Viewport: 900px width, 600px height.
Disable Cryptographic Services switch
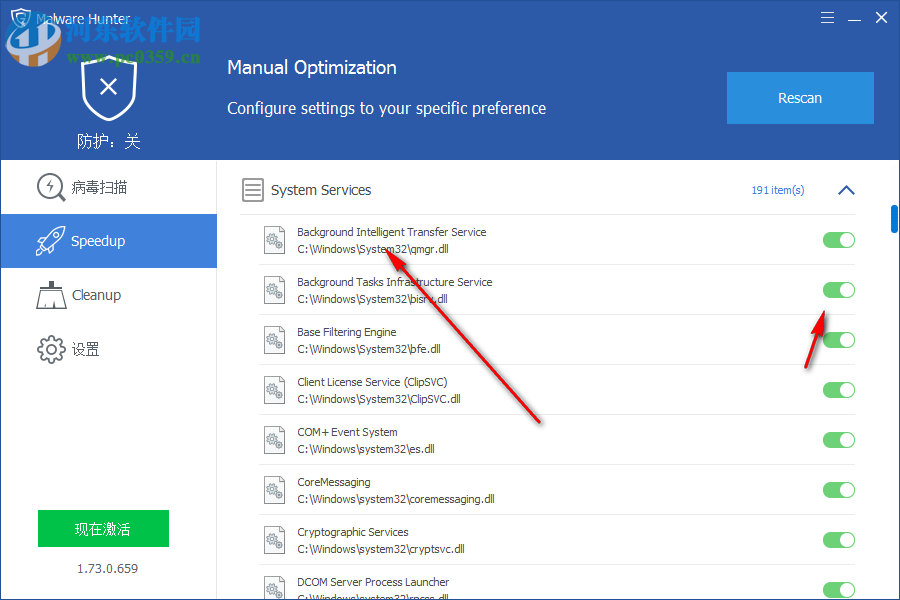[838, 540]
